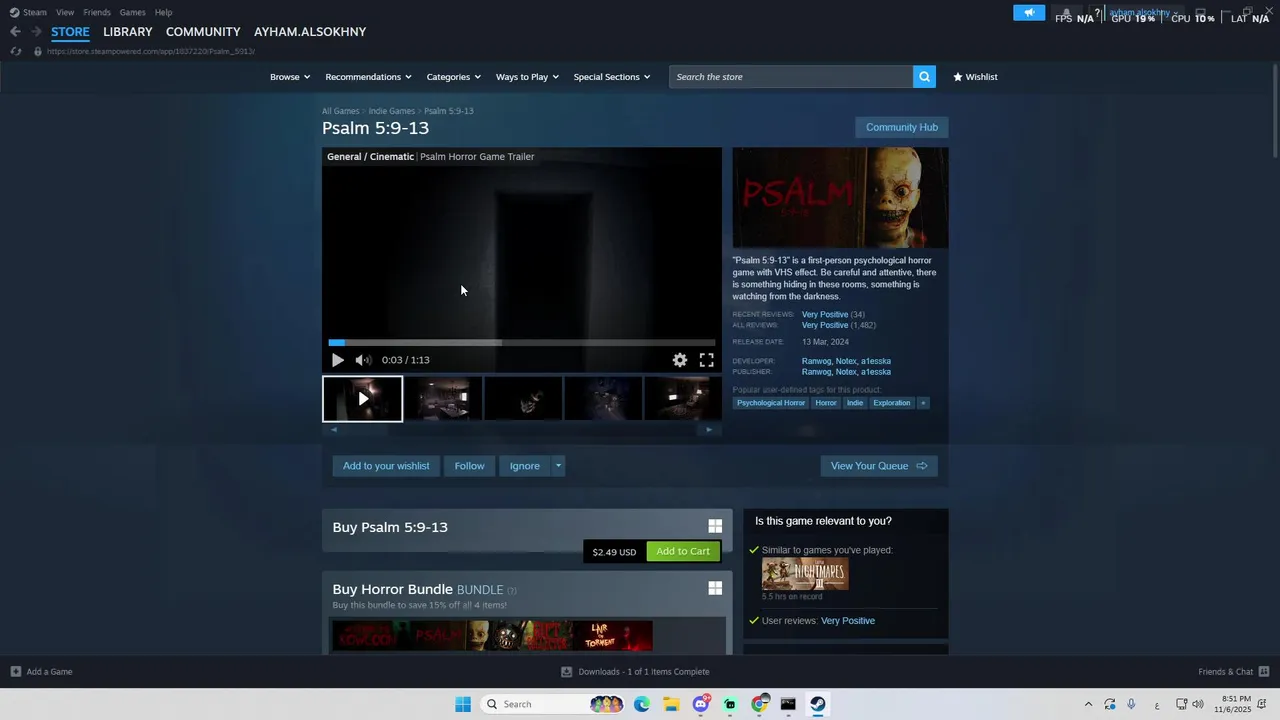
Task: Open Google Chrome from taskbar
Action: point(759,704)
